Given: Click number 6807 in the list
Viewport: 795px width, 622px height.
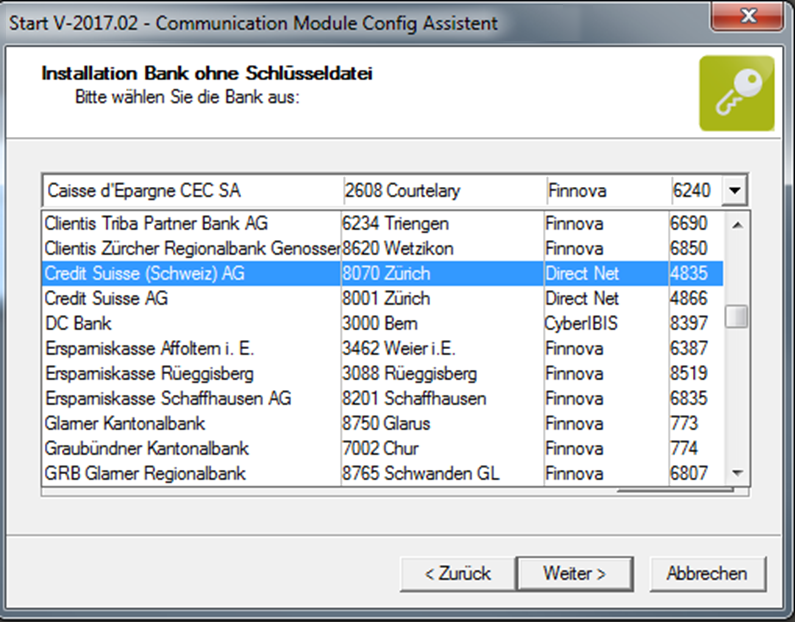Looking at the screenshot, I should click(688, 473).
